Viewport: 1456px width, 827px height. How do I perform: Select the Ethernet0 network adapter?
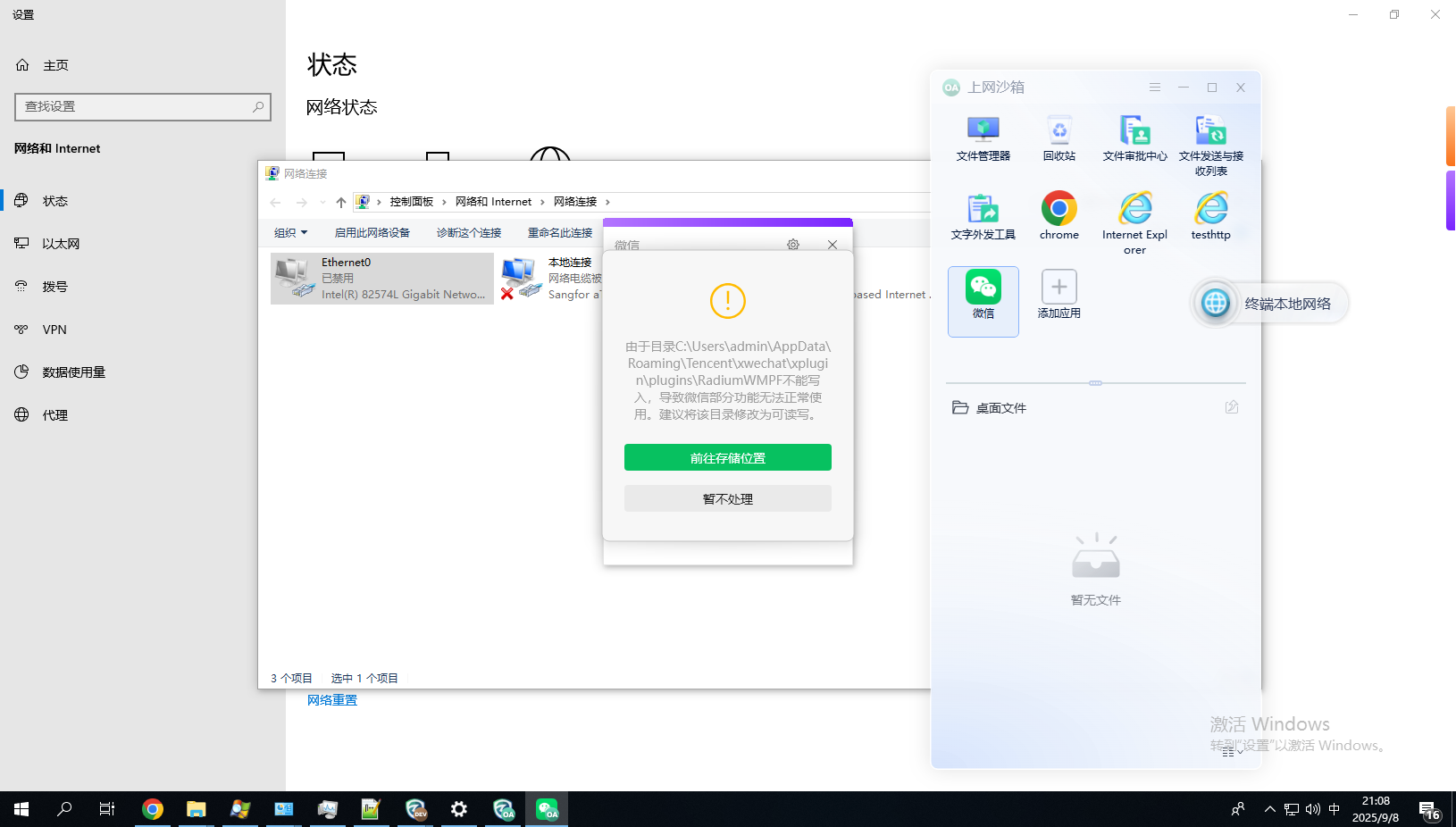(382, 278)
